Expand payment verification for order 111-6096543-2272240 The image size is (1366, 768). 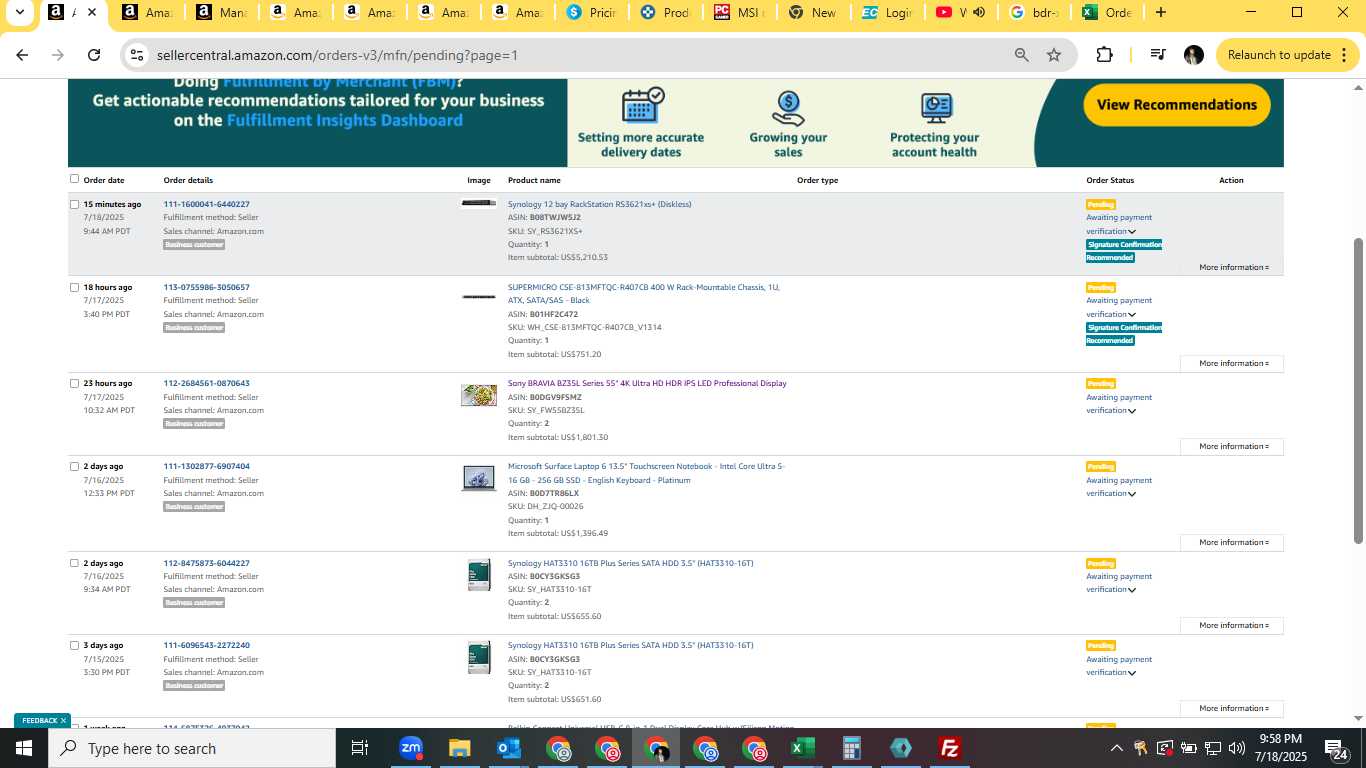point(1132,673)
